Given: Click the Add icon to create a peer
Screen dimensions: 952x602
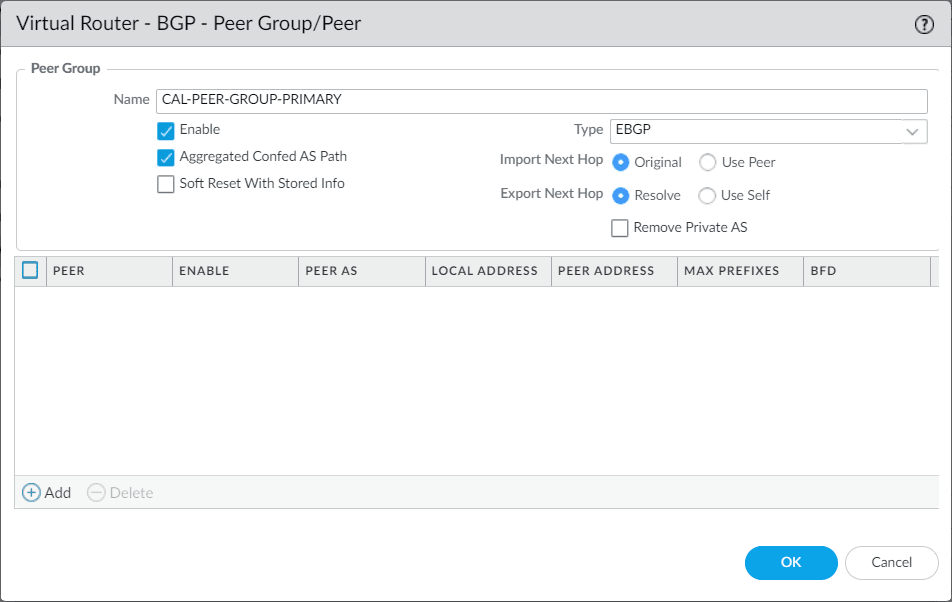Looking at the screenshot, I should pyautogui.click(x=46, y=492).
